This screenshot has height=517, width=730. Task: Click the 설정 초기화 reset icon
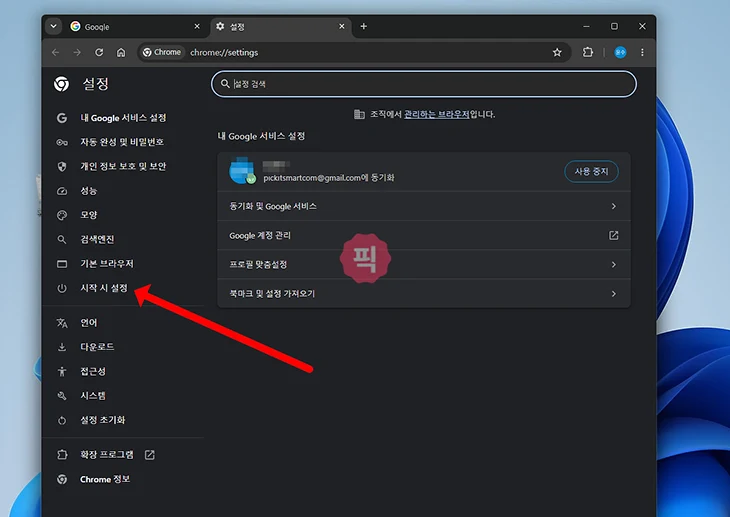pyautogui.click(x=62, y=420)
